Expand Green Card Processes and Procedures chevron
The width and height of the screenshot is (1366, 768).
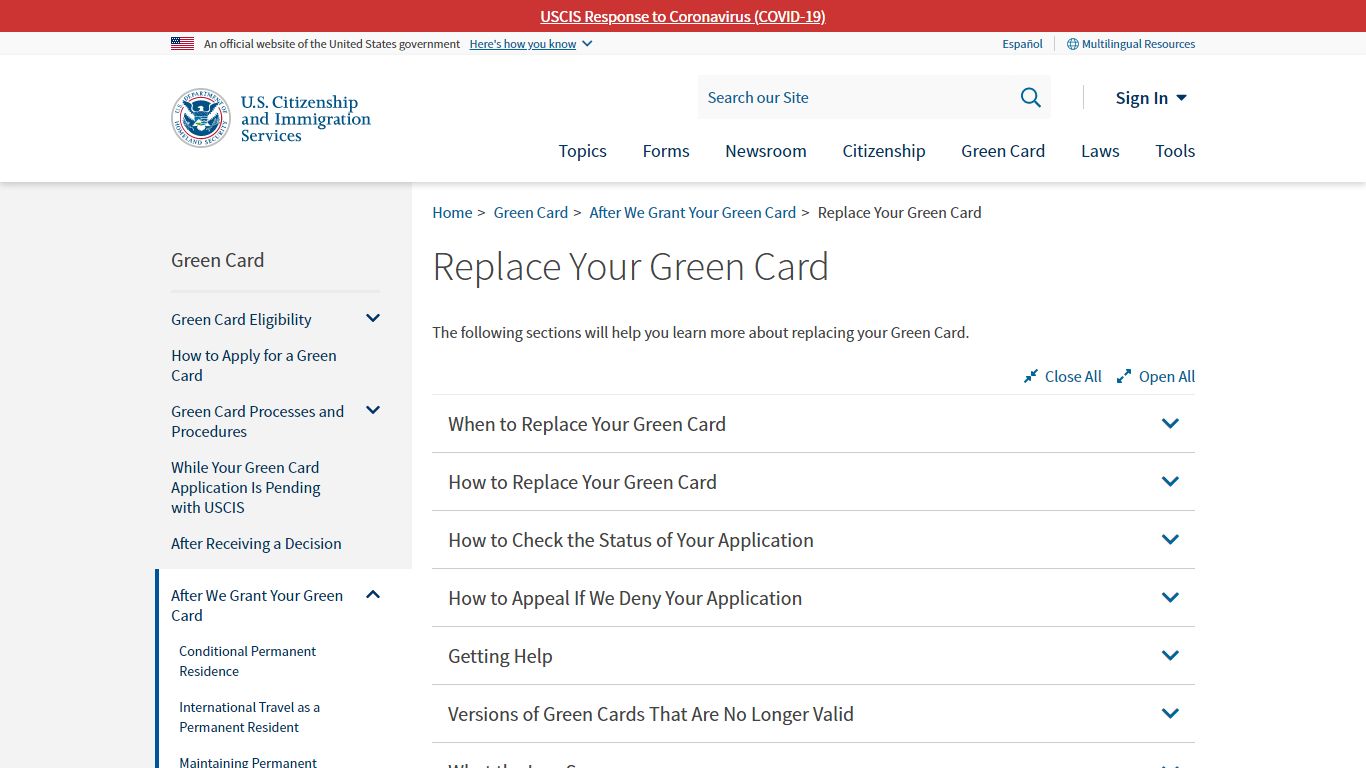pyautogui.click(x=373, y=410)
